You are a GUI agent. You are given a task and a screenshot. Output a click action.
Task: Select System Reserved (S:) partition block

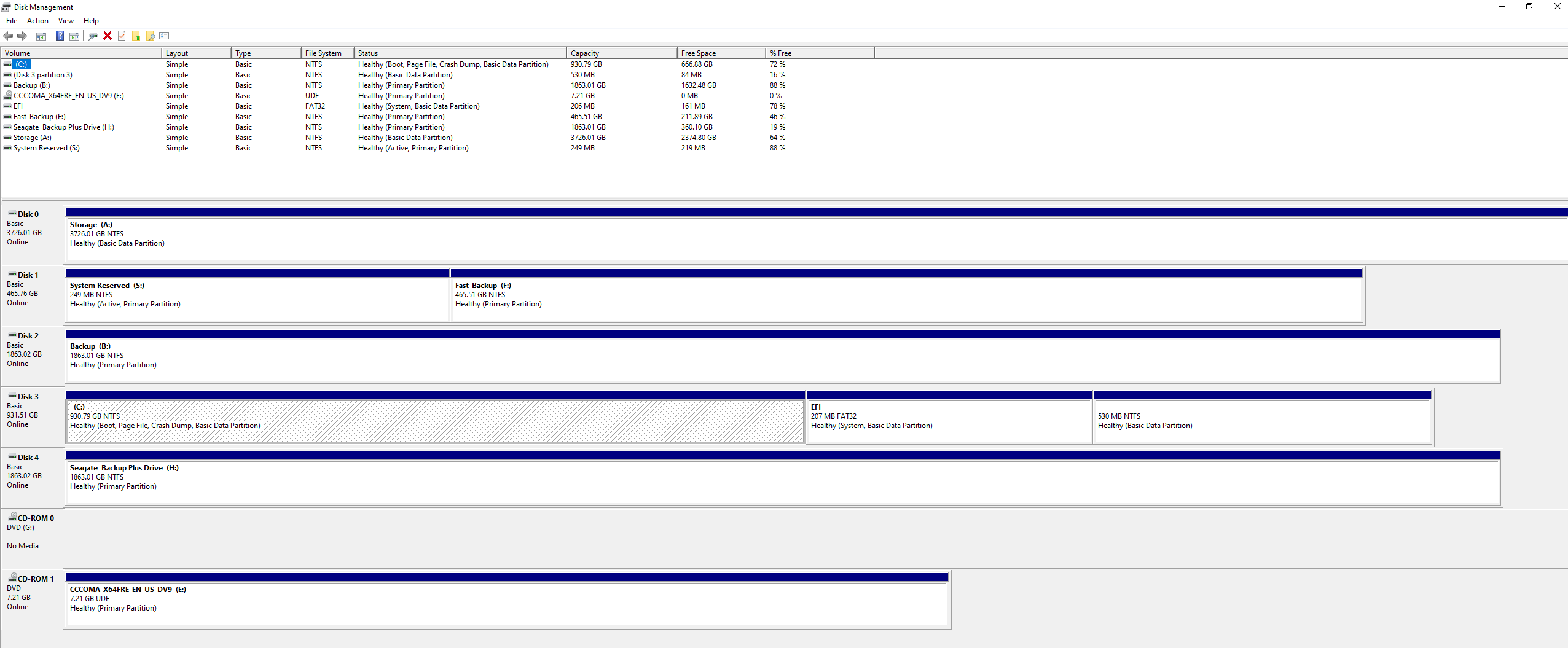257,295
